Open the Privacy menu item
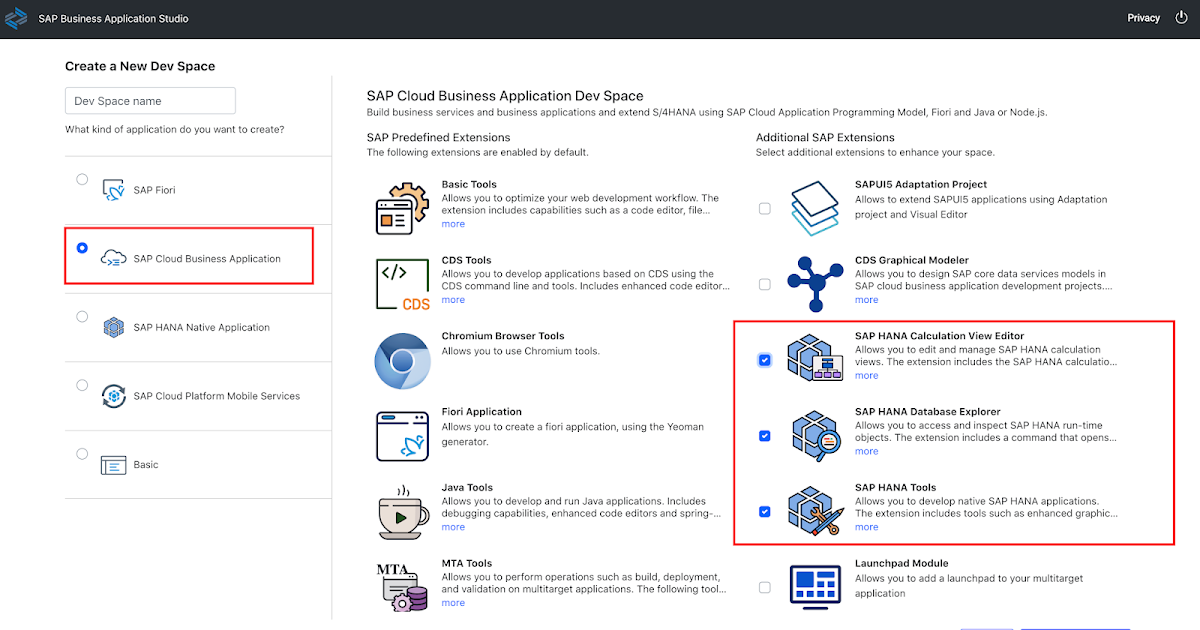1200x630 pixels. click(1143, 17)
